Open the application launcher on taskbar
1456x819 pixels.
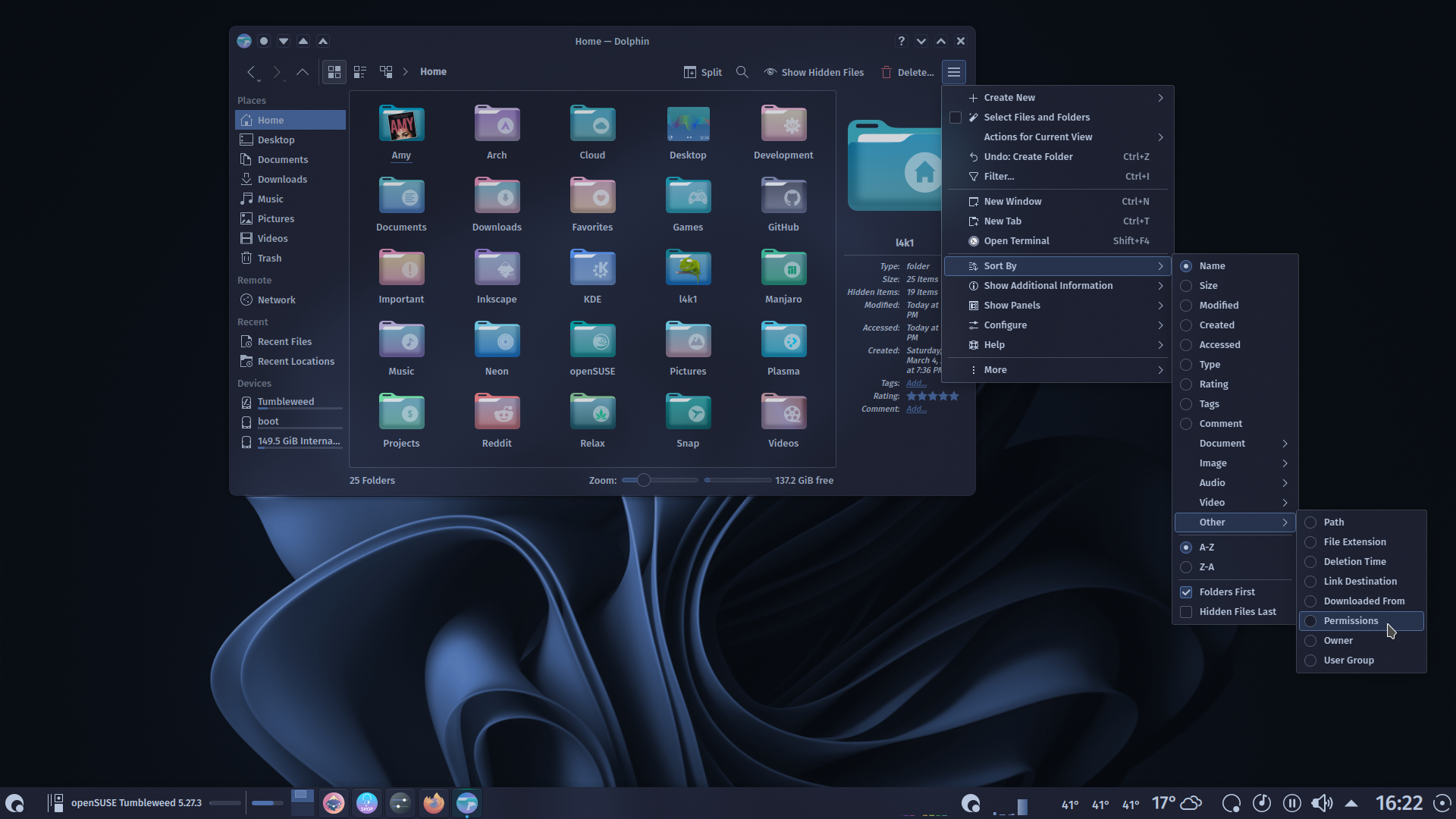(14, 803)
